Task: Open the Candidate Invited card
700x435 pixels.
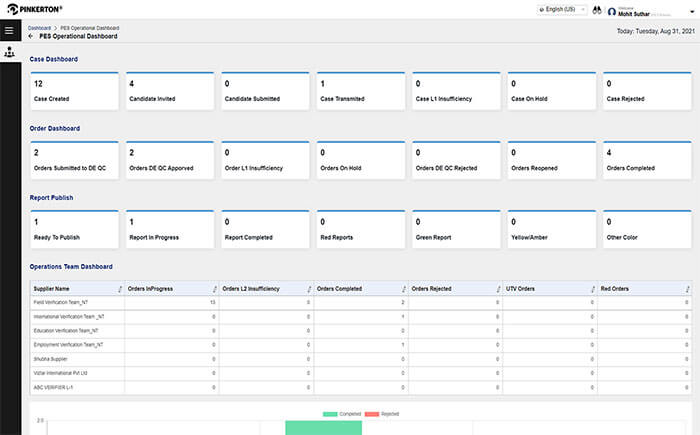Action: (170, 91)
